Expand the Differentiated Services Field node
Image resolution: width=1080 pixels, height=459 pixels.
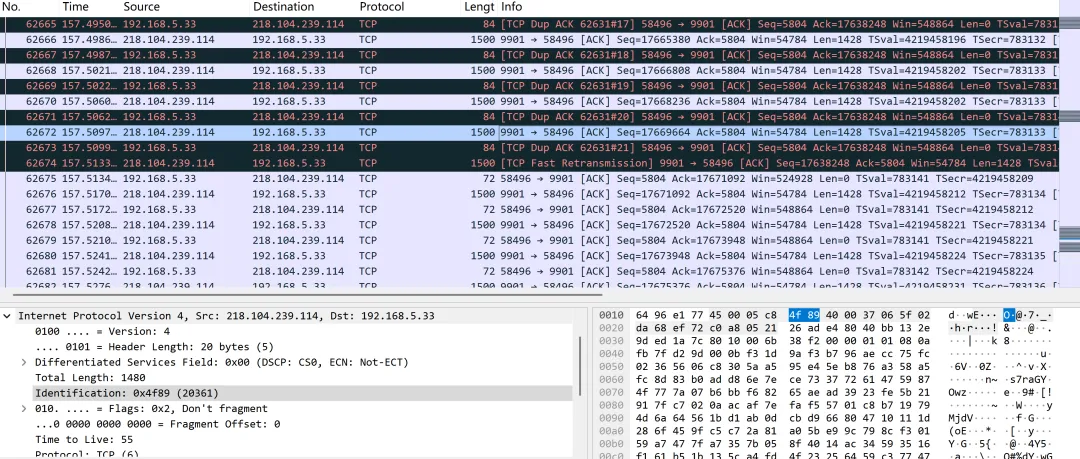pyautogui.click(x=24, y=363)
